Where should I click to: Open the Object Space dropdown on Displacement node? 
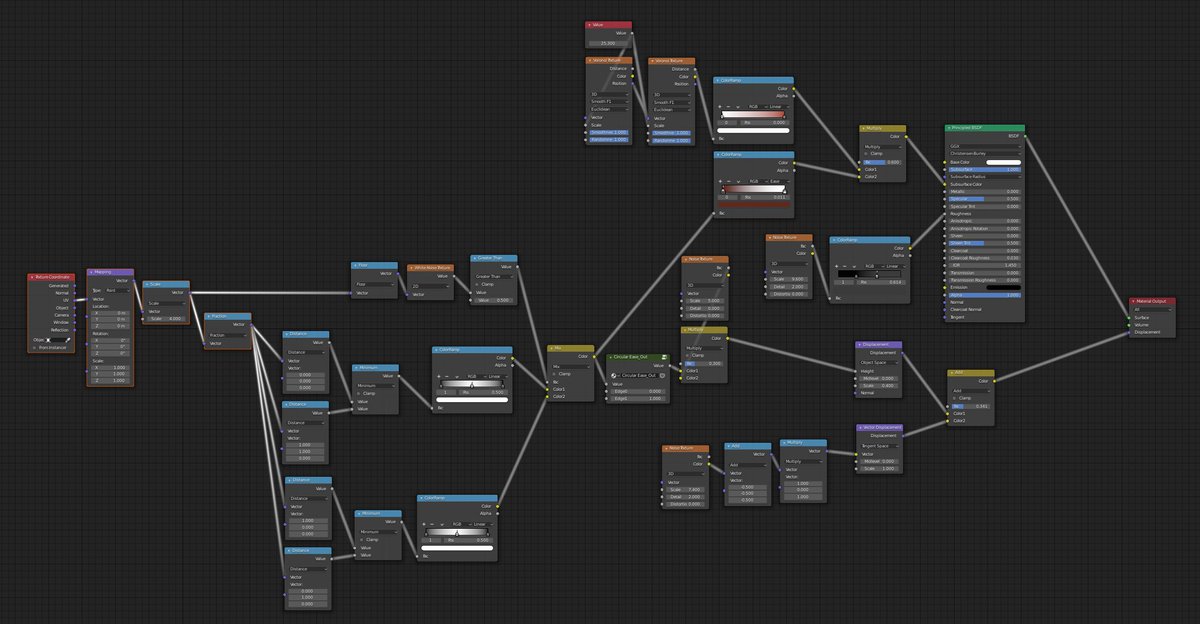(879, 363)
